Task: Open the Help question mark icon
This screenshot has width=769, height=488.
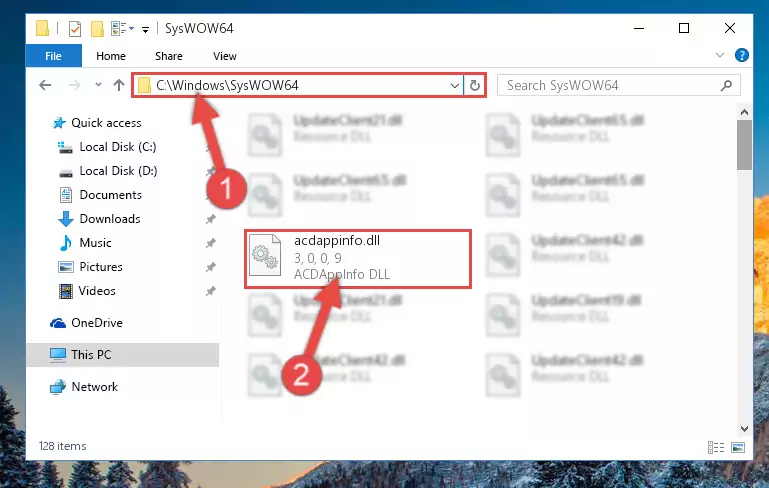Action: tap(742, 55)
